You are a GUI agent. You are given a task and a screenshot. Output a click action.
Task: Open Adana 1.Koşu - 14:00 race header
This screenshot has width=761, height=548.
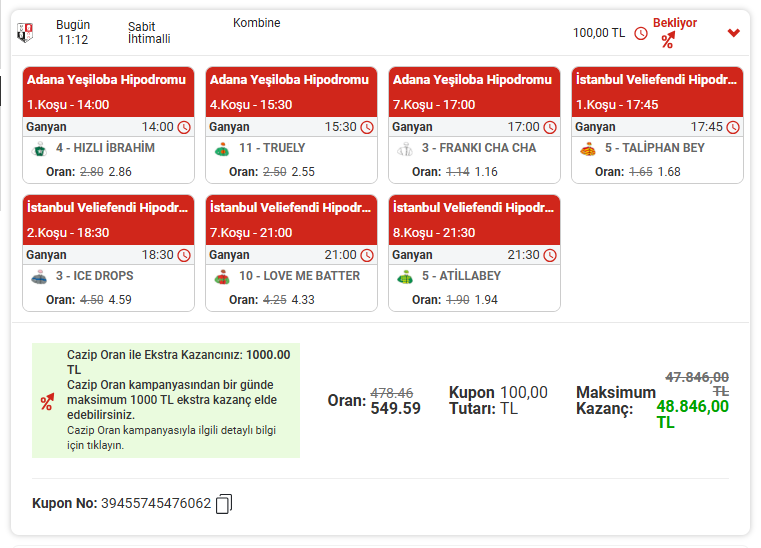(x=108, y=92)
